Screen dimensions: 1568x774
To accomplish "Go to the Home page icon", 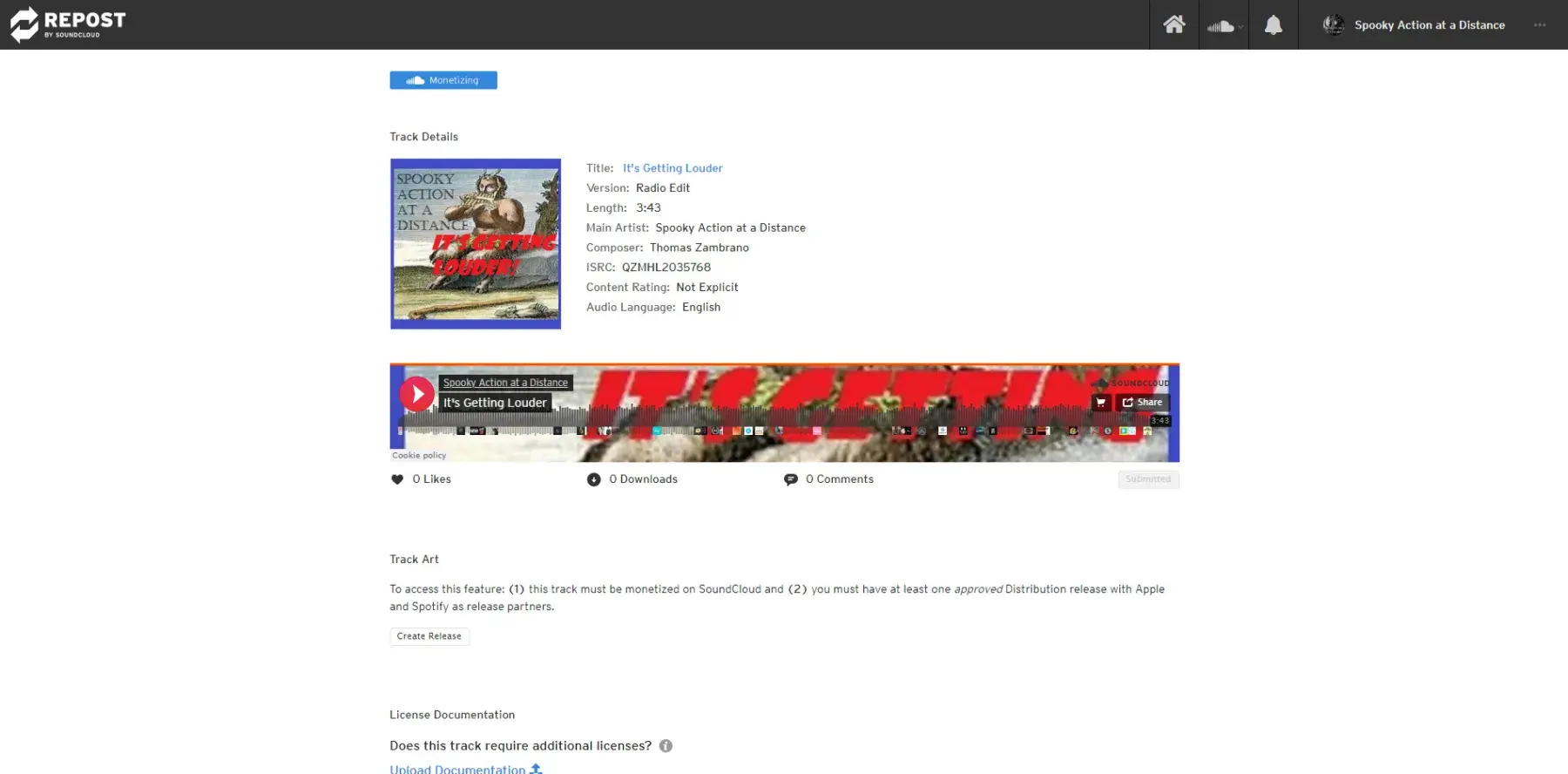I will [x=1173, y=24].
